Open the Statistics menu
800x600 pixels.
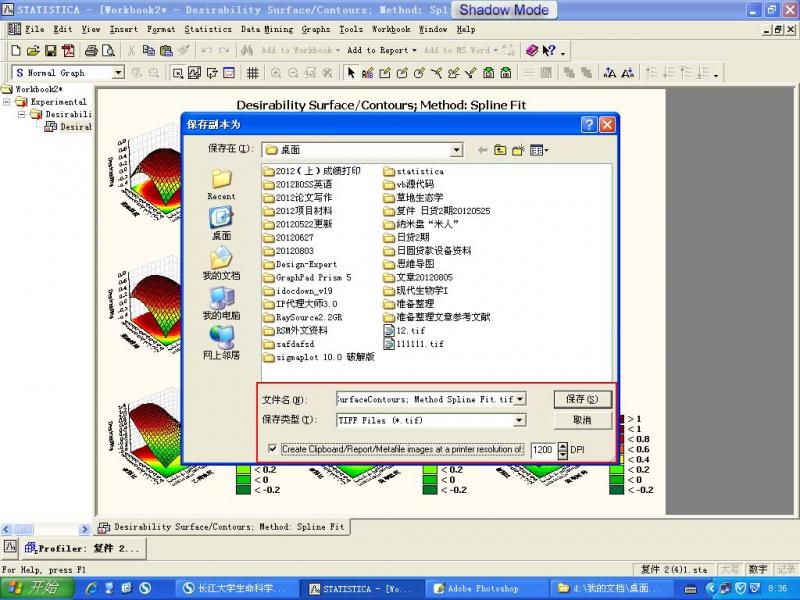tap(208, 29)
